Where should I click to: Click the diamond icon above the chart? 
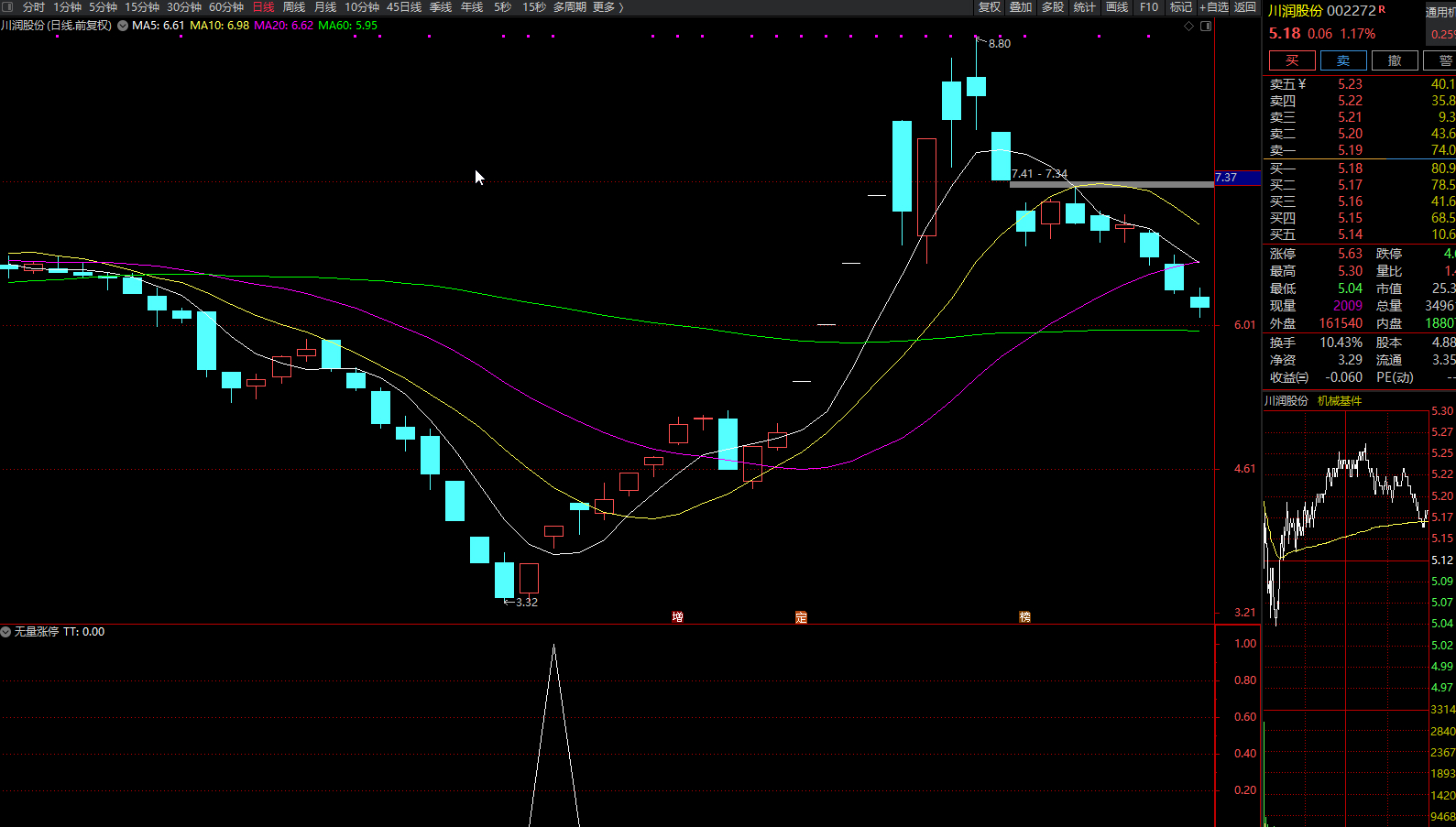(1189, 26)
